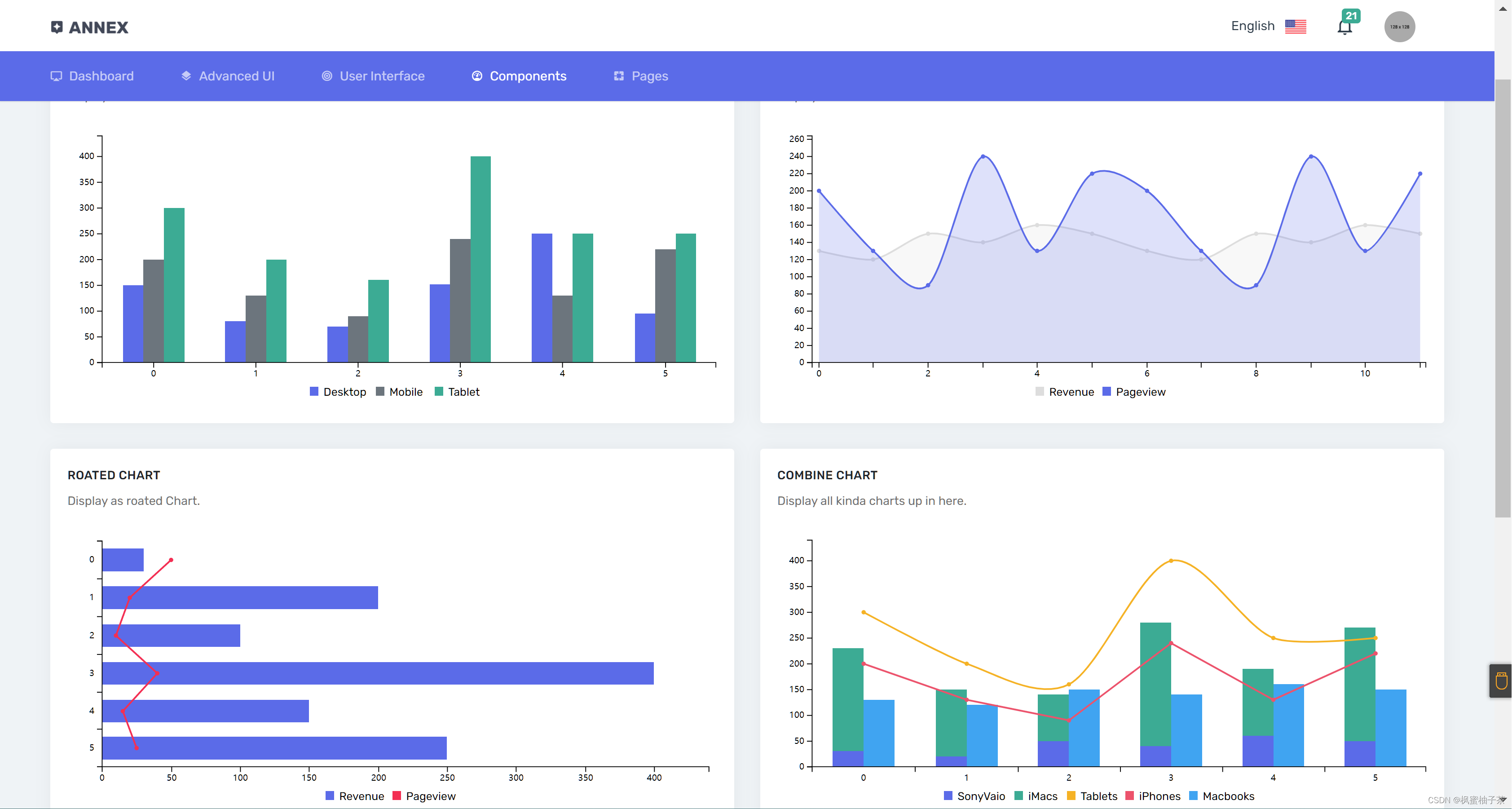Open the Pages menu
Screen dimensions: 1512x809
point(641,76)
